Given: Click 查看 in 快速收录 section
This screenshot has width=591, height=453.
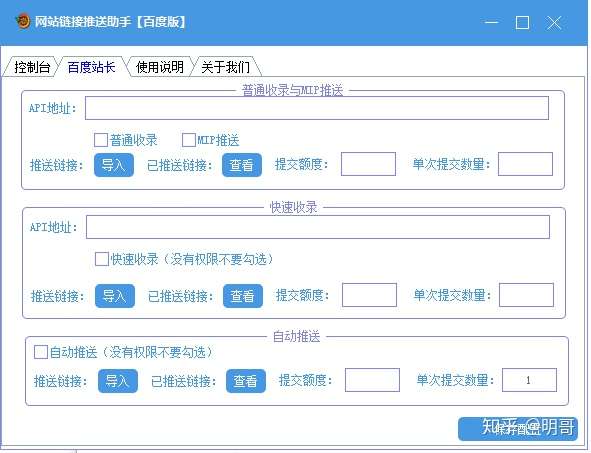Looking at the screenshot, I should click(x=243, y=296).
